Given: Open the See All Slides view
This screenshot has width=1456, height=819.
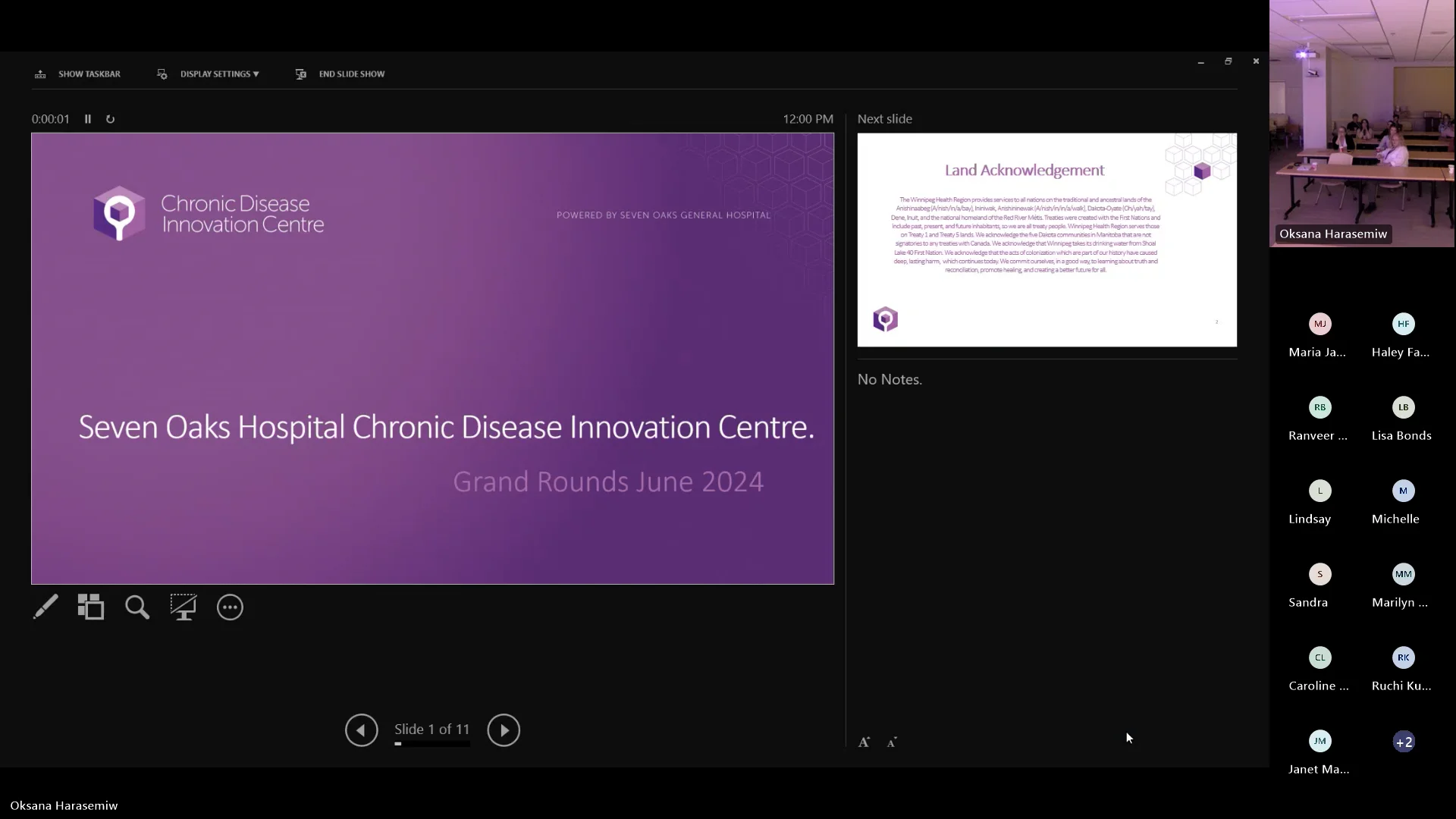Looking at the screenshot, I should (x=91, y=607).
